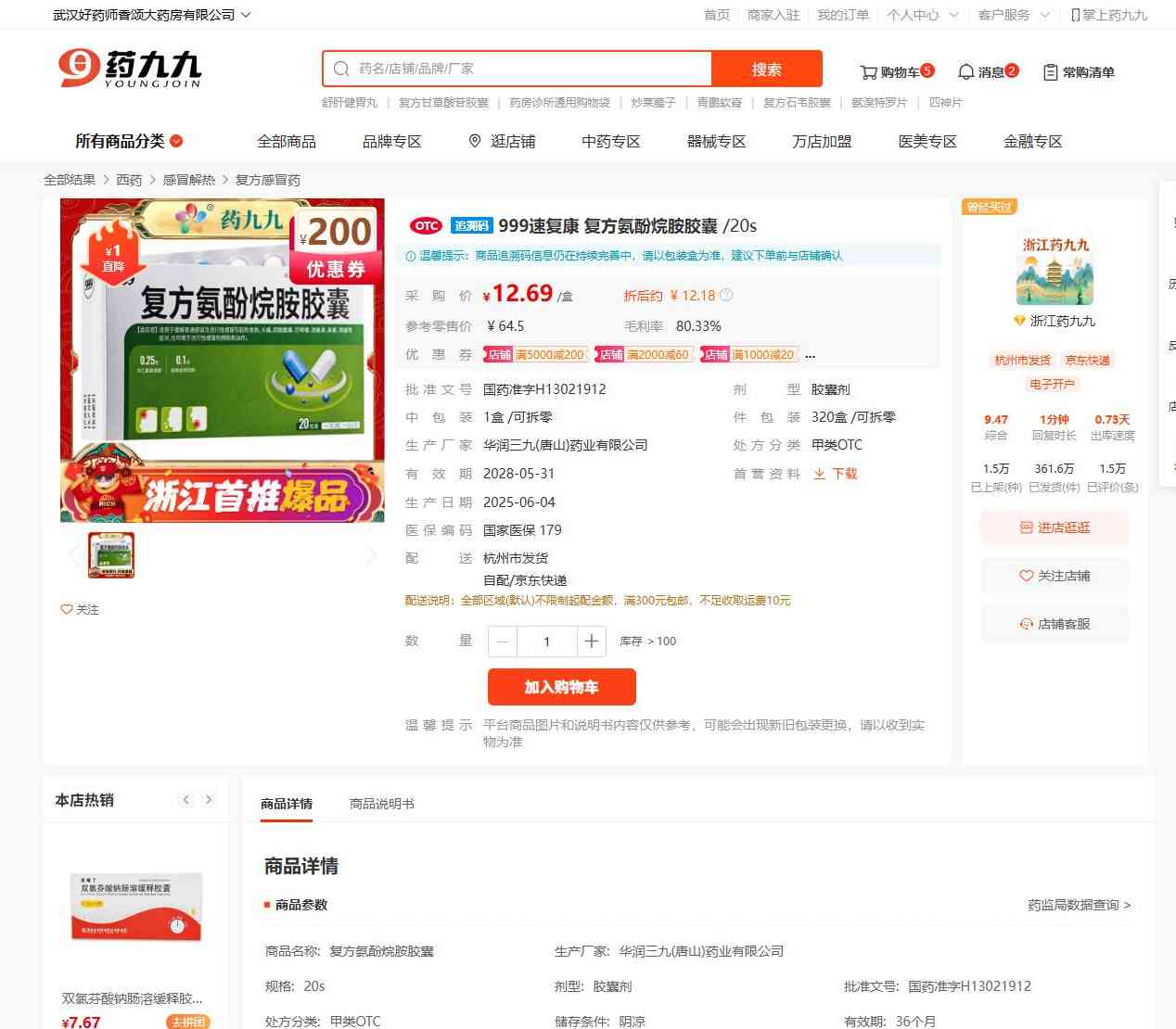Screen dimensions: 1176x1029
Task: Click the help icon beside discounted price
Action: click(x=726, y=296)
